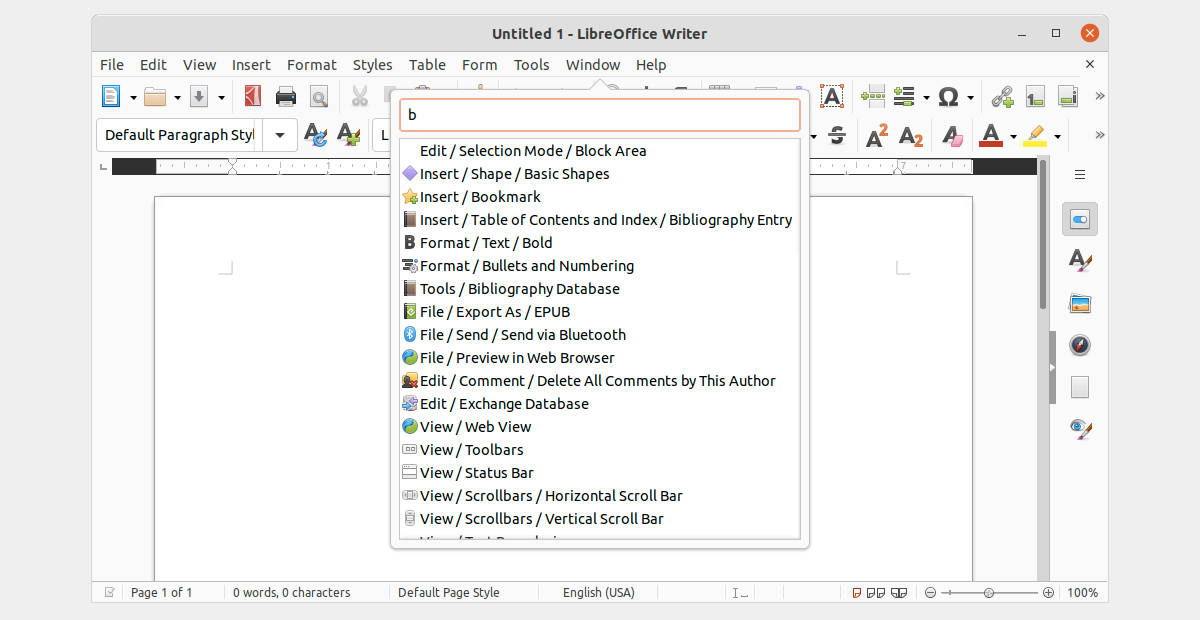The width and height of the screenshot is (1200, 620).
Task: Select Format / Text / Bold from the results
Action: click(485, 242)
